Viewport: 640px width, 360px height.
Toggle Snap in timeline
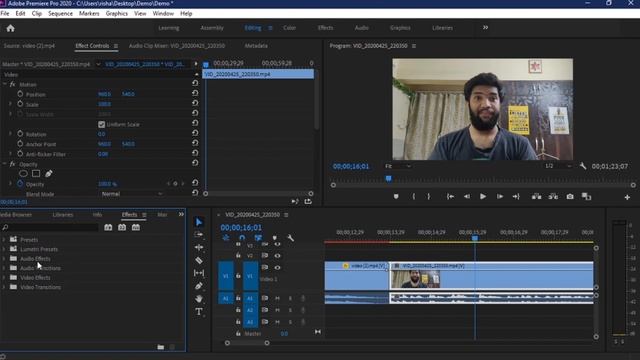tap(242, 238)
